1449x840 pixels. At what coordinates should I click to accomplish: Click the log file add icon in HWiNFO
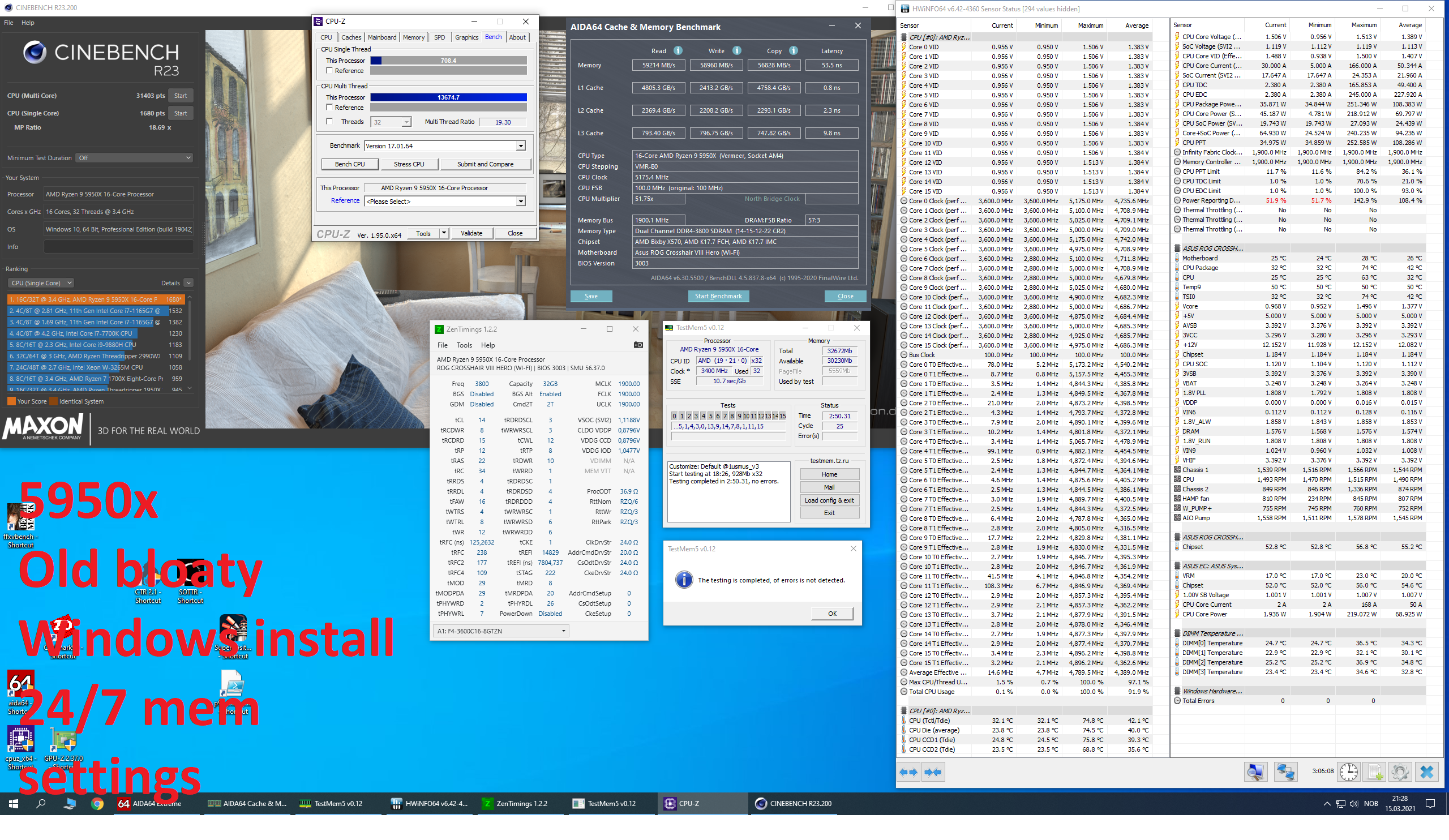[1375, 772]
